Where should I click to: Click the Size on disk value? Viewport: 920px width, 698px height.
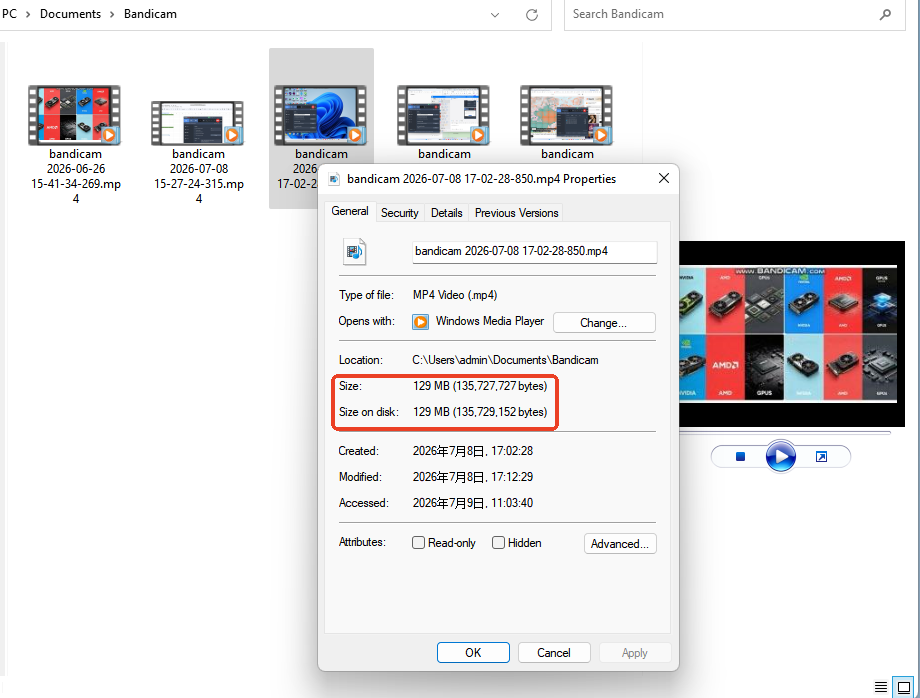point(480,412)
